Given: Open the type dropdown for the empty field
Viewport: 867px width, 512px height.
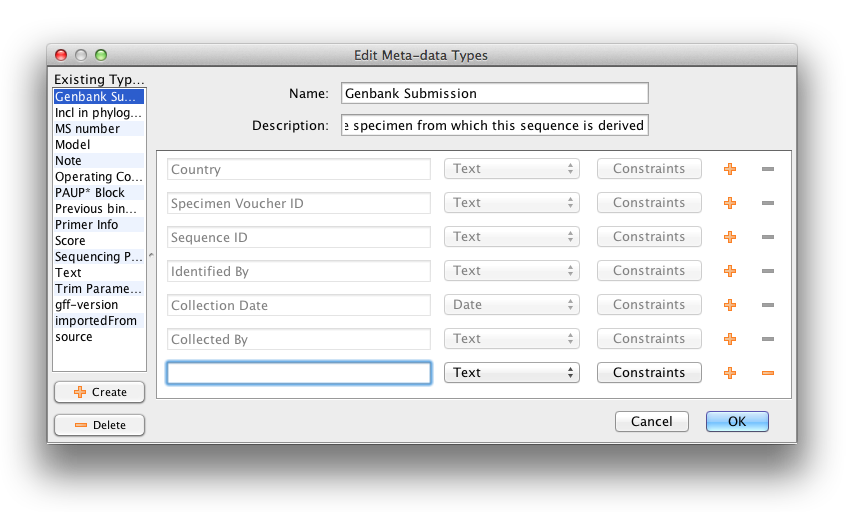Looking at the screenshot, I should [512, 373].
